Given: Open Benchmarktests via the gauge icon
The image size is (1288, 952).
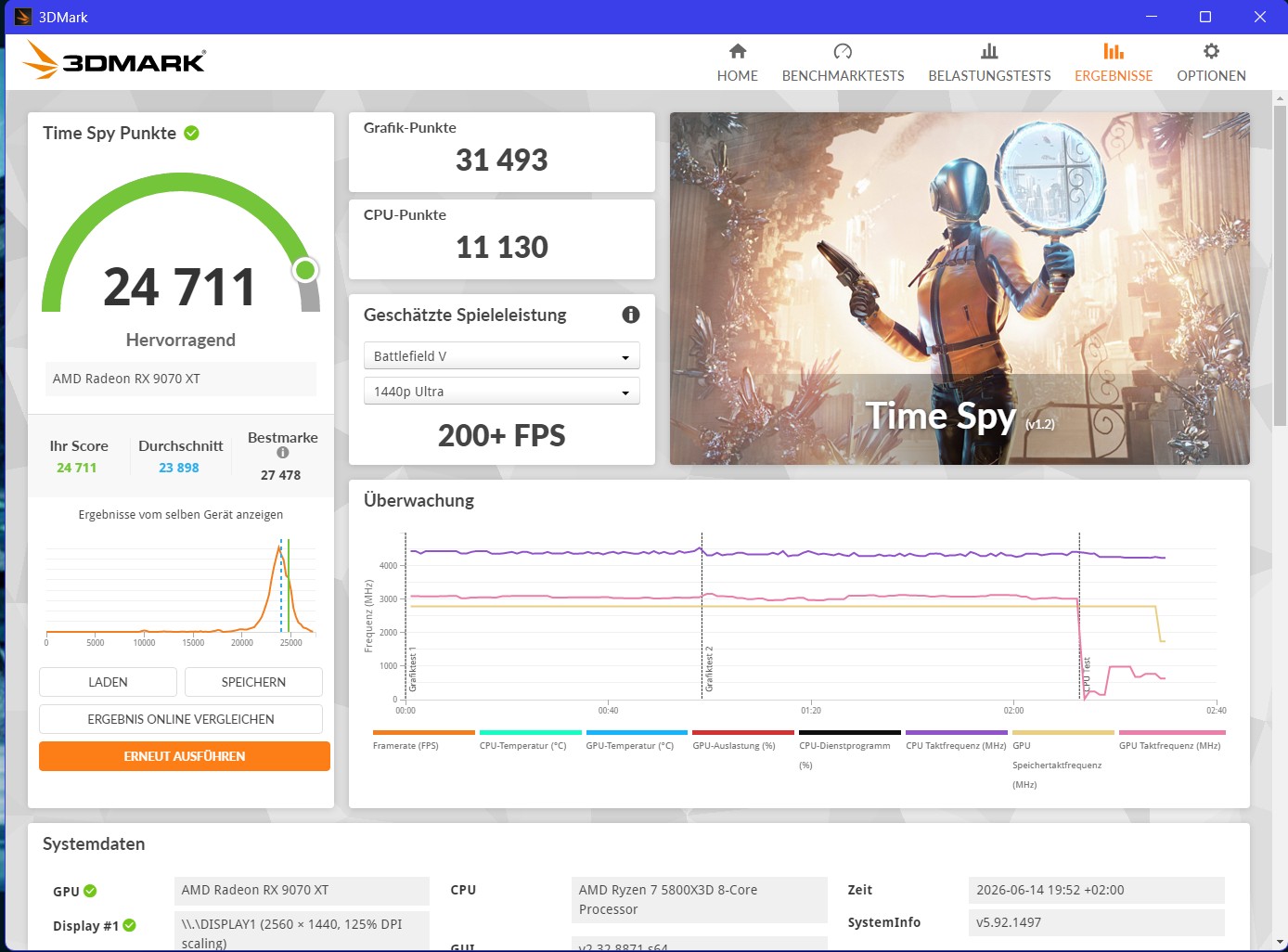Looking at the screenshot, I should (843, 51).
